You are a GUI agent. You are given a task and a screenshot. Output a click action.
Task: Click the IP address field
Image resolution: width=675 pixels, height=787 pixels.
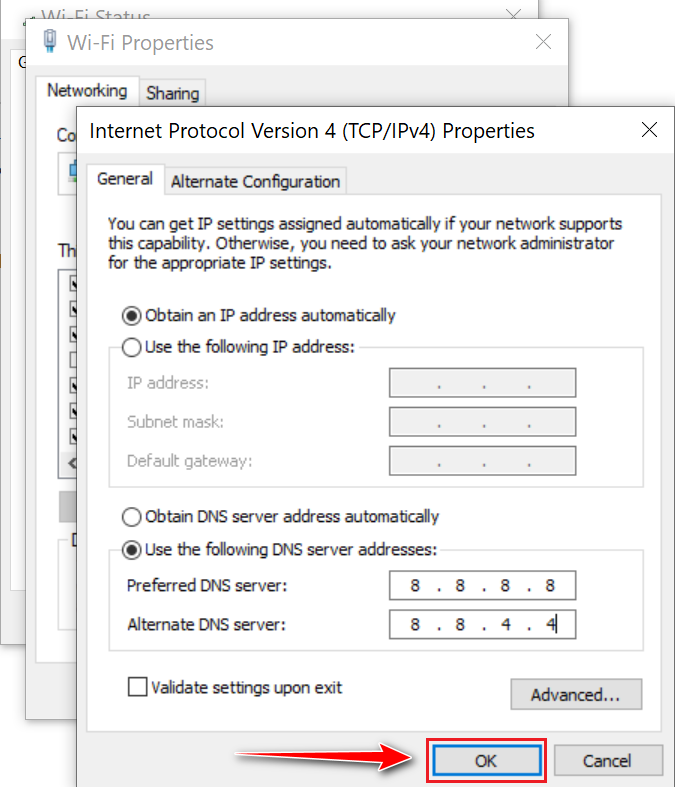pyautogui.click(x=482, y=383)
